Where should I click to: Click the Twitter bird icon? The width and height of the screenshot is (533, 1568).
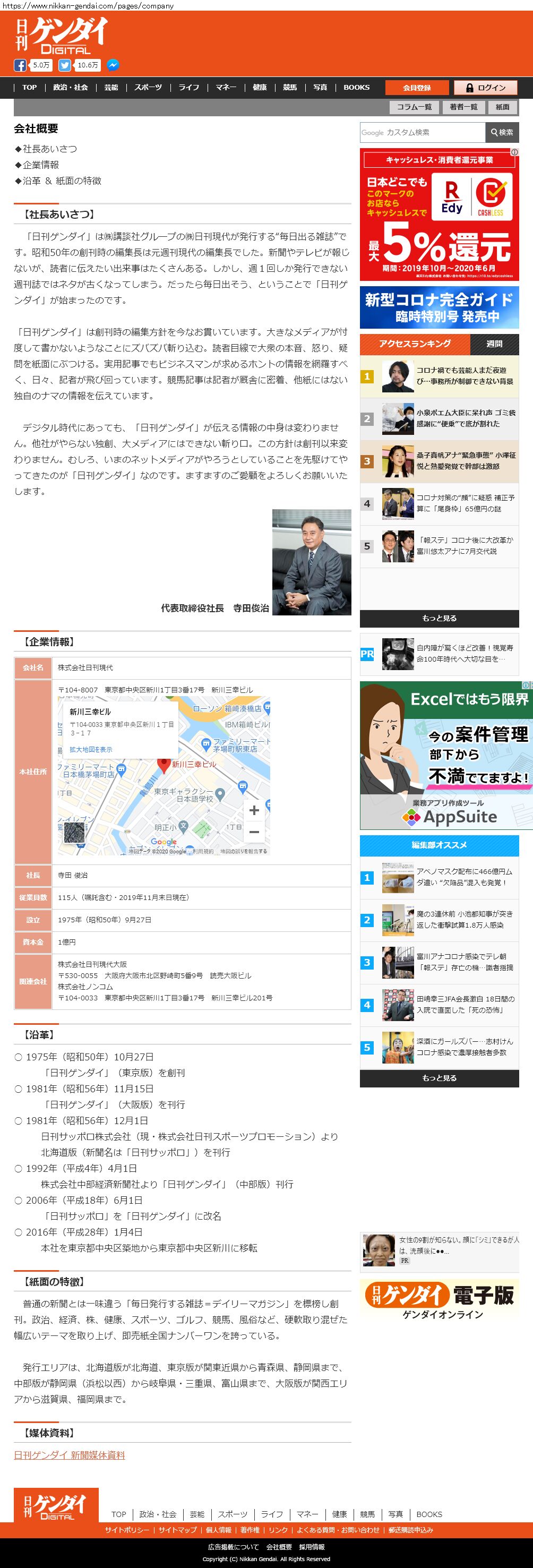[x=64, y=65]
